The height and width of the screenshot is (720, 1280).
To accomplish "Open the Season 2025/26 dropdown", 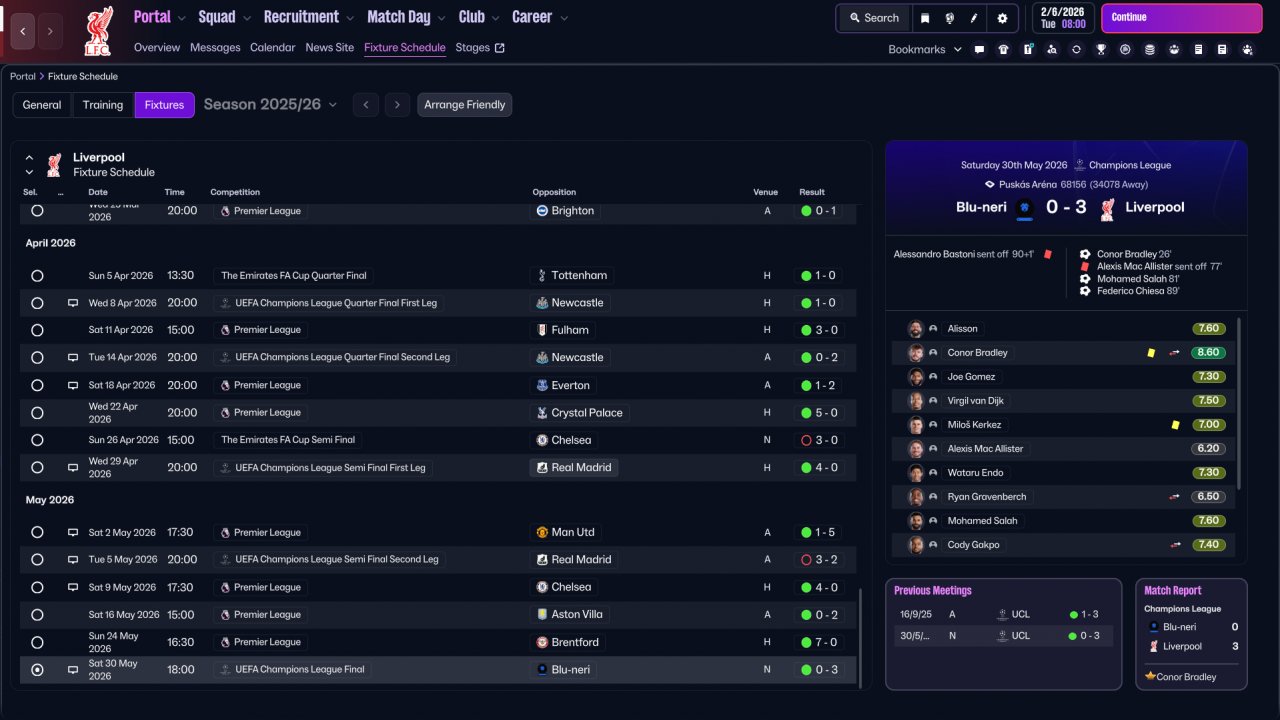I will [270, 105].
